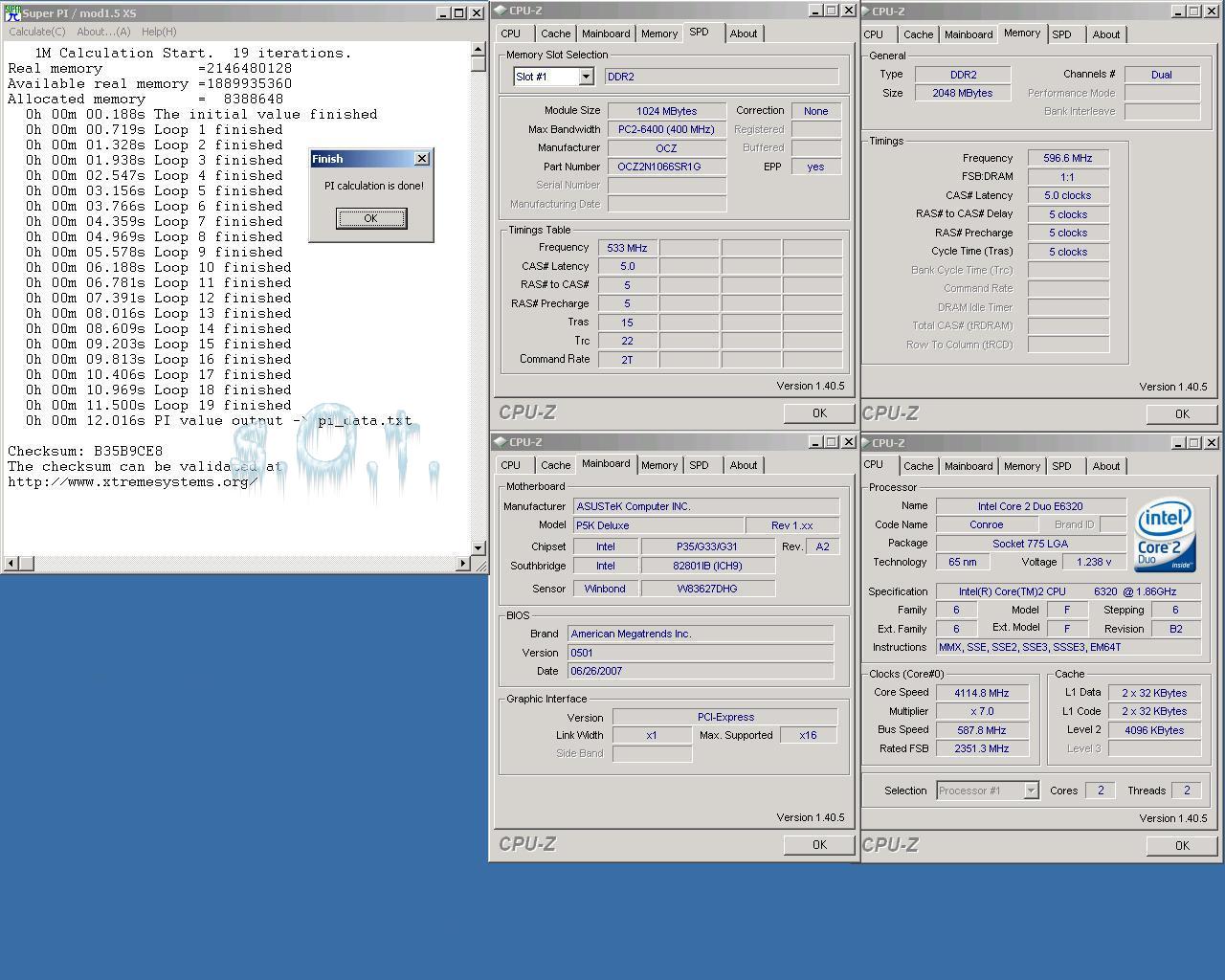Click OK in the Finish dialog
The height and width of the screenshot is (980, 1225).
coord(370,218)
